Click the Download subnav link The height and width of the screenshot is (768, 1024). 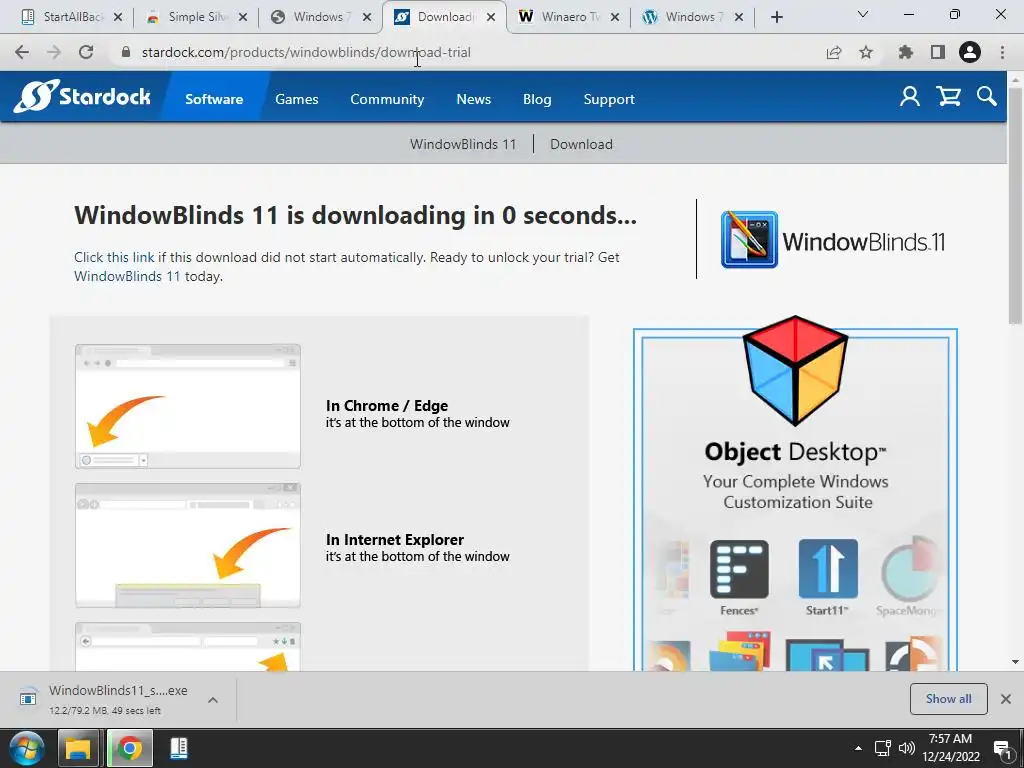[581, 144]
